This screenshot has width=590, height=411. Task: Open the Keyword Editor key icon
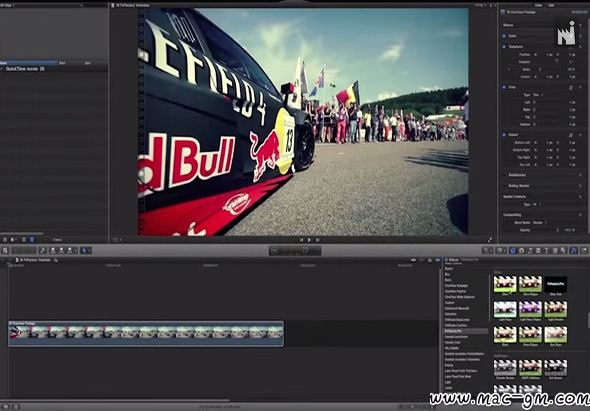pyautogui.click(x=43, y=250)
